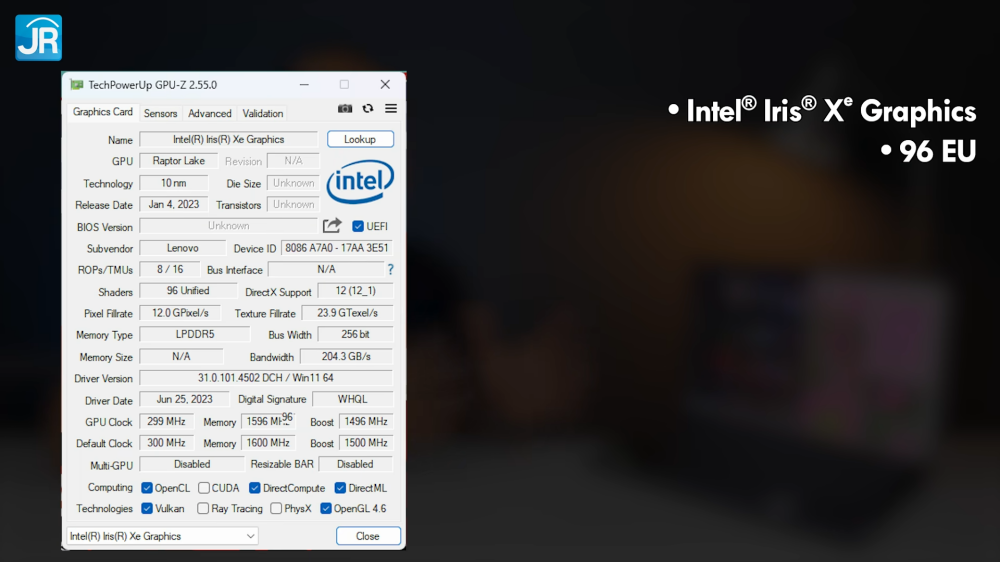Click the Pixel Fillrate value 12.0 GPixel/s
1000x562 pixels.
click(x=180, y=313)
